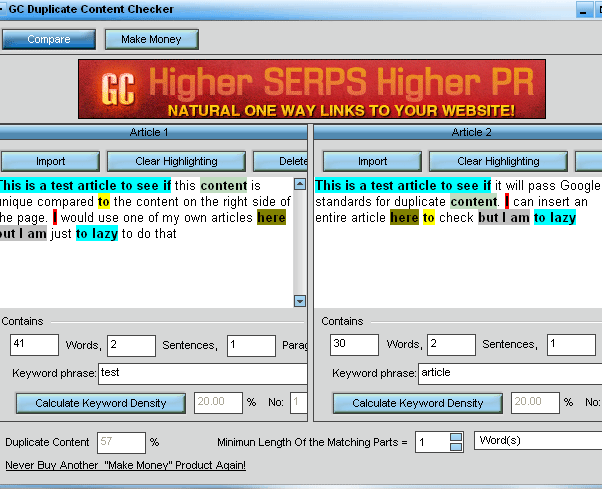Click Delete button in Article 1

[x=280, y=161]
